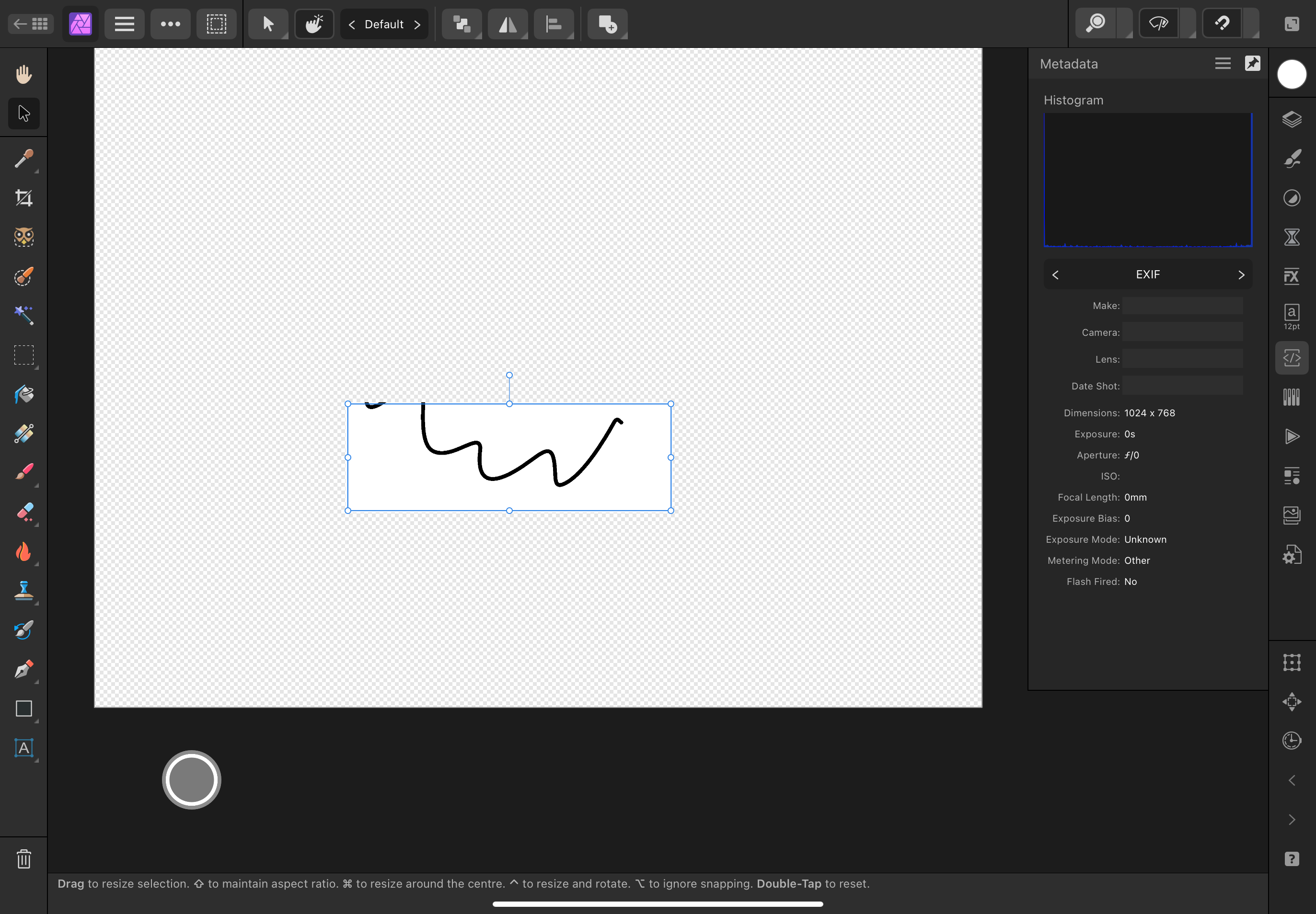Open the Macro play-icon studio

[x=1292, y=436]
